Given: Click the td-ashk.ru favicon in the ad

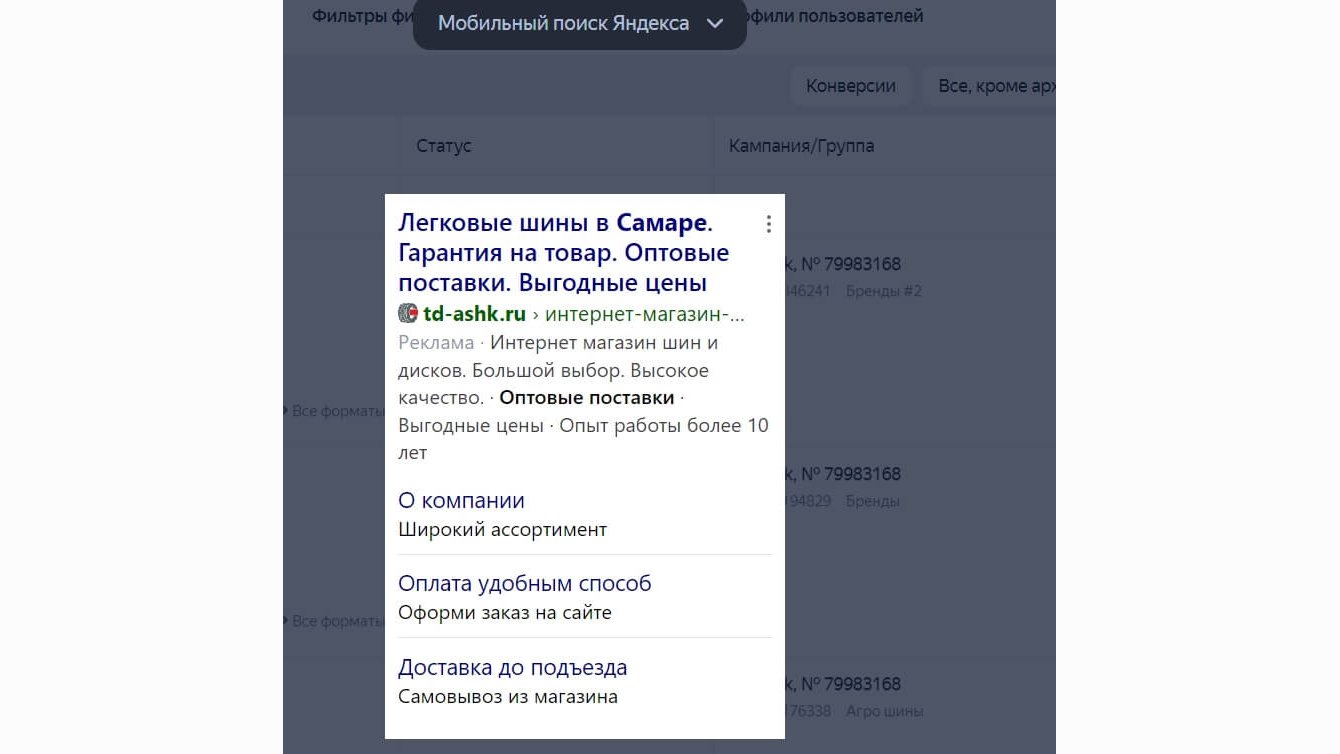Looking at the screenshot, I should point(408,313).
